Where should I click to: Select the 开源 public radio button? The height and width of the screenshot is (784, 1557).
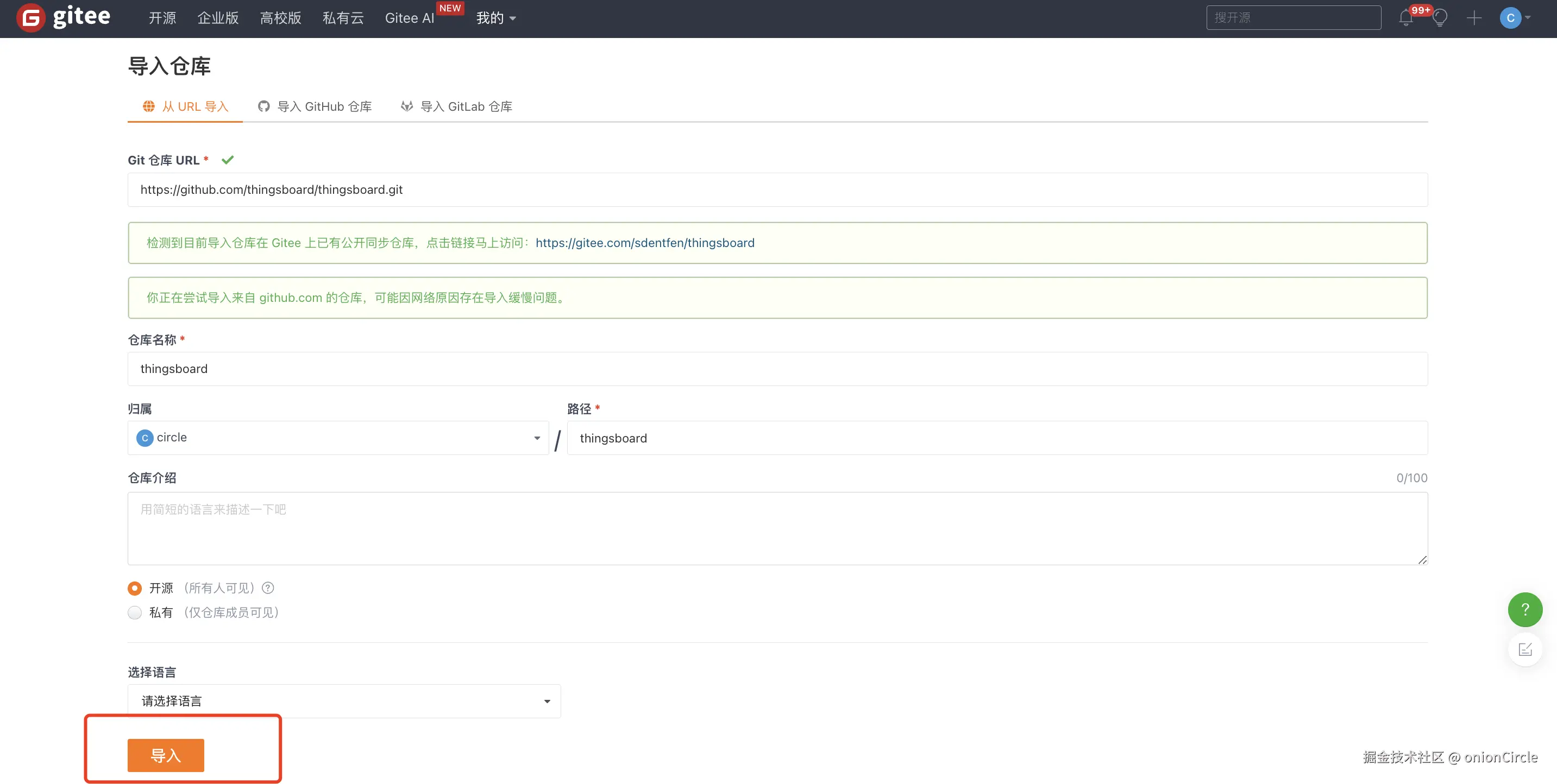click(135, 589)
